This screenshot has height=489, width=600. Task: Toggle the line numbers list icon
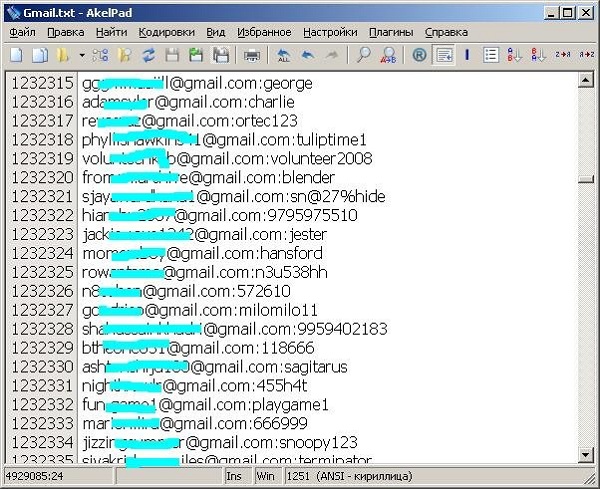point(491,55)
